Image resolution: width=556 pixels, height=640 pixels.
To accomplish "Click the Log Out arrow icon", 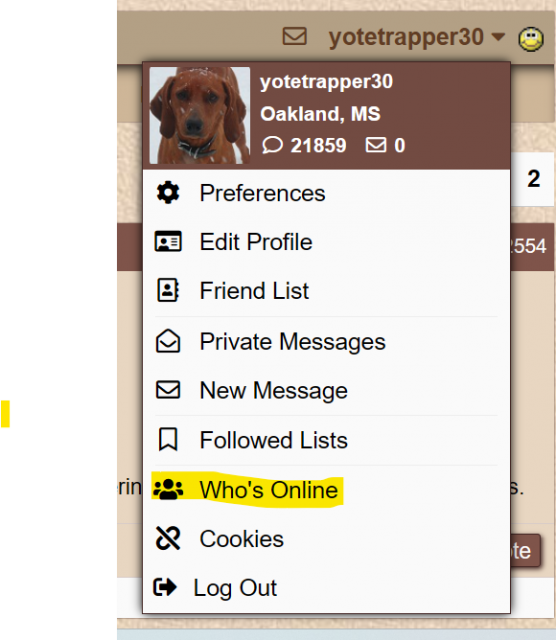I will (165, 588).
